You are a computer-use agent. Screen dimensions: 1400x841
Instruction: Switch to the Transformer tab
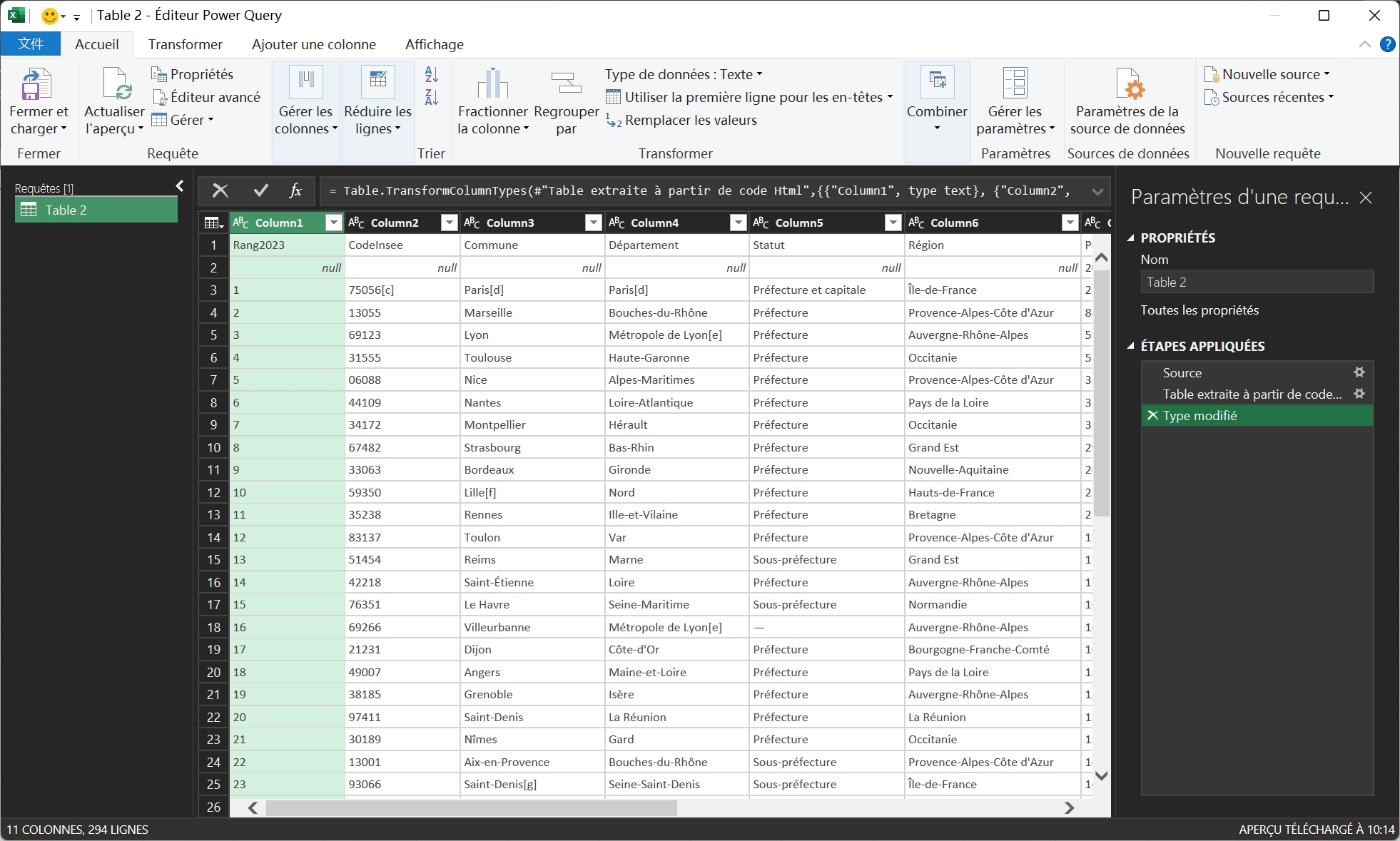pos(186,44)
